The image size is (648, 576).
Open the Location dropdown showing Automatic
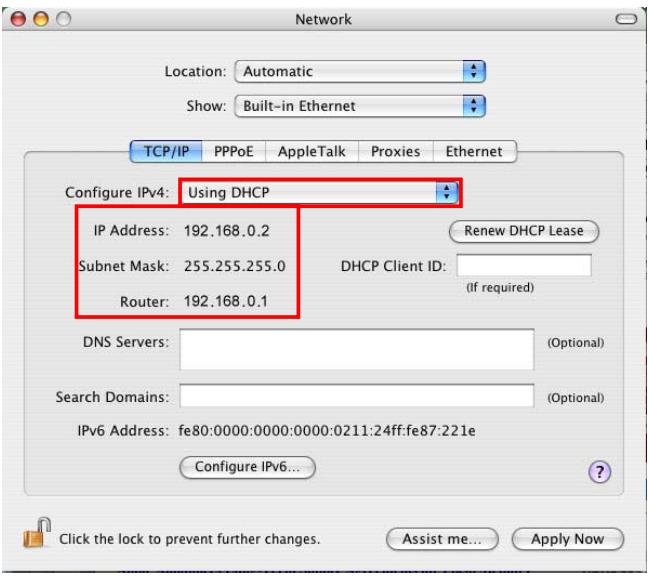[360, 71]
